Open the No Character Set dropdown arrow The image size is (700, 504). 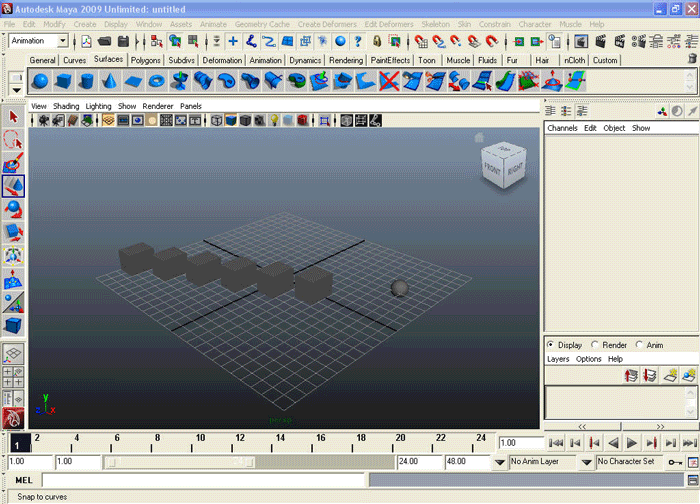point(587,462)
